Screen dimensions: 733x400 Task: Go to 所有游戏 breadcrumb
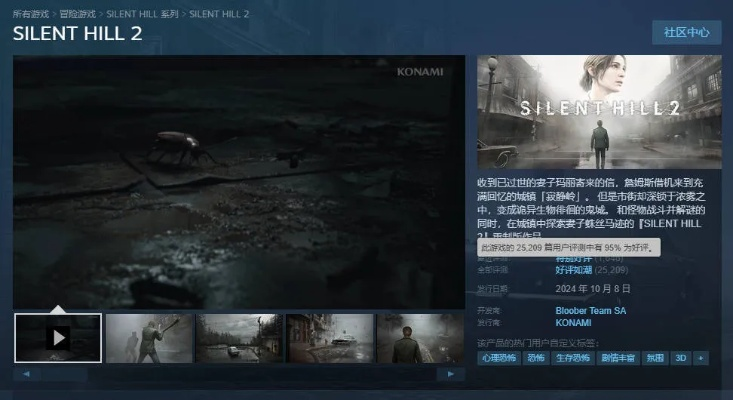coord(28,15)
